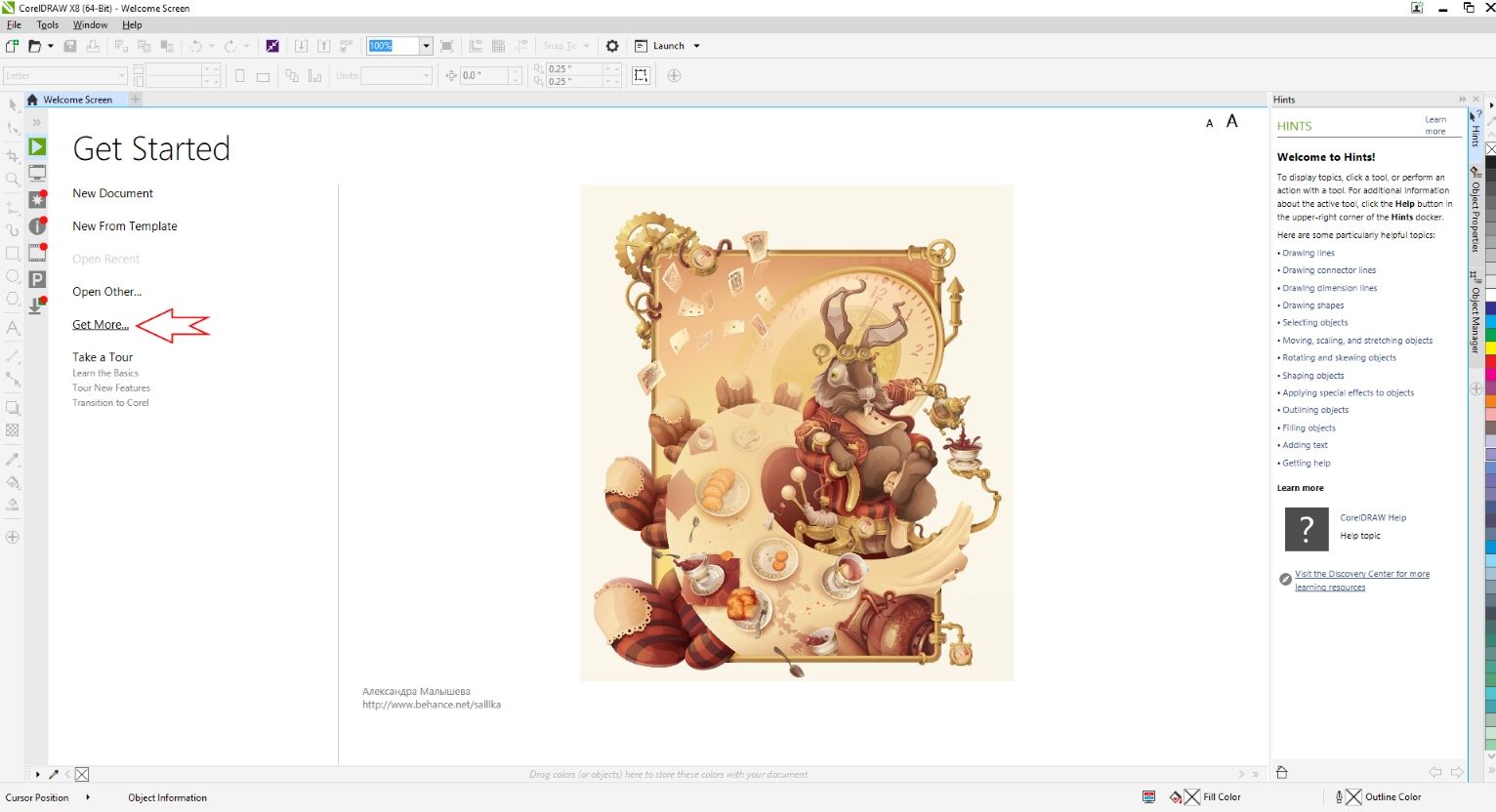Select the Rectangle tool
The height and width of the screenshot is (812, 1496).
[x=13, y=253]
